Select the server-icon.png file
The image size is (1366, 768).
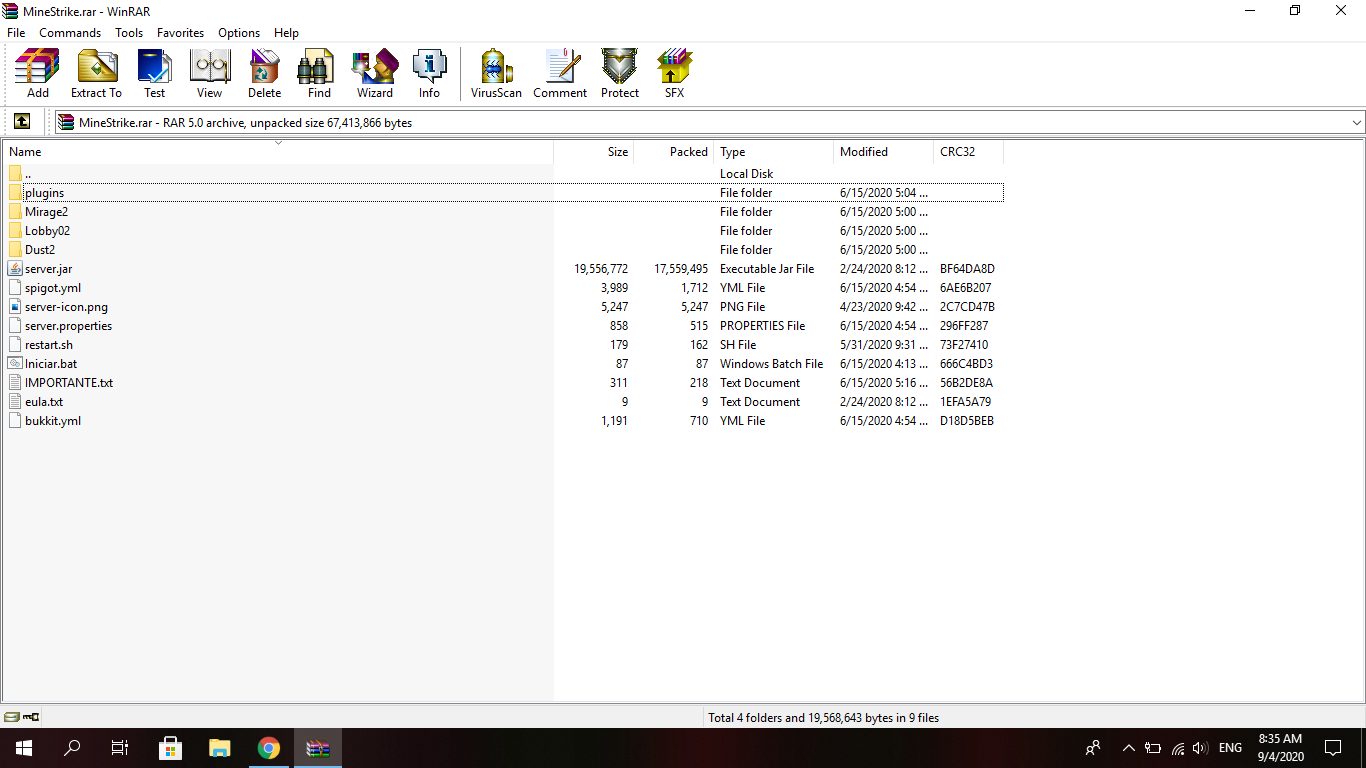(x=505, y=307)
